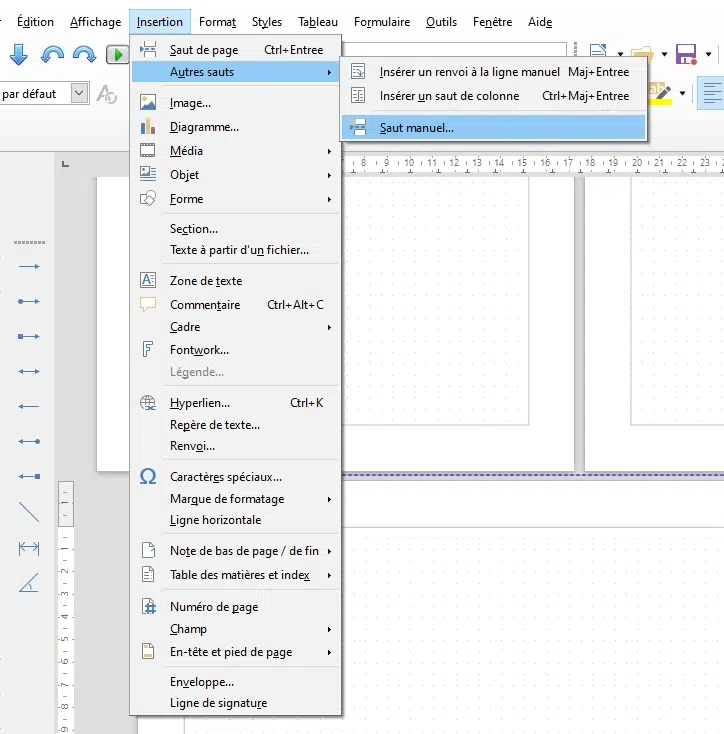Open the Format menu

click(x=217, y=22)
